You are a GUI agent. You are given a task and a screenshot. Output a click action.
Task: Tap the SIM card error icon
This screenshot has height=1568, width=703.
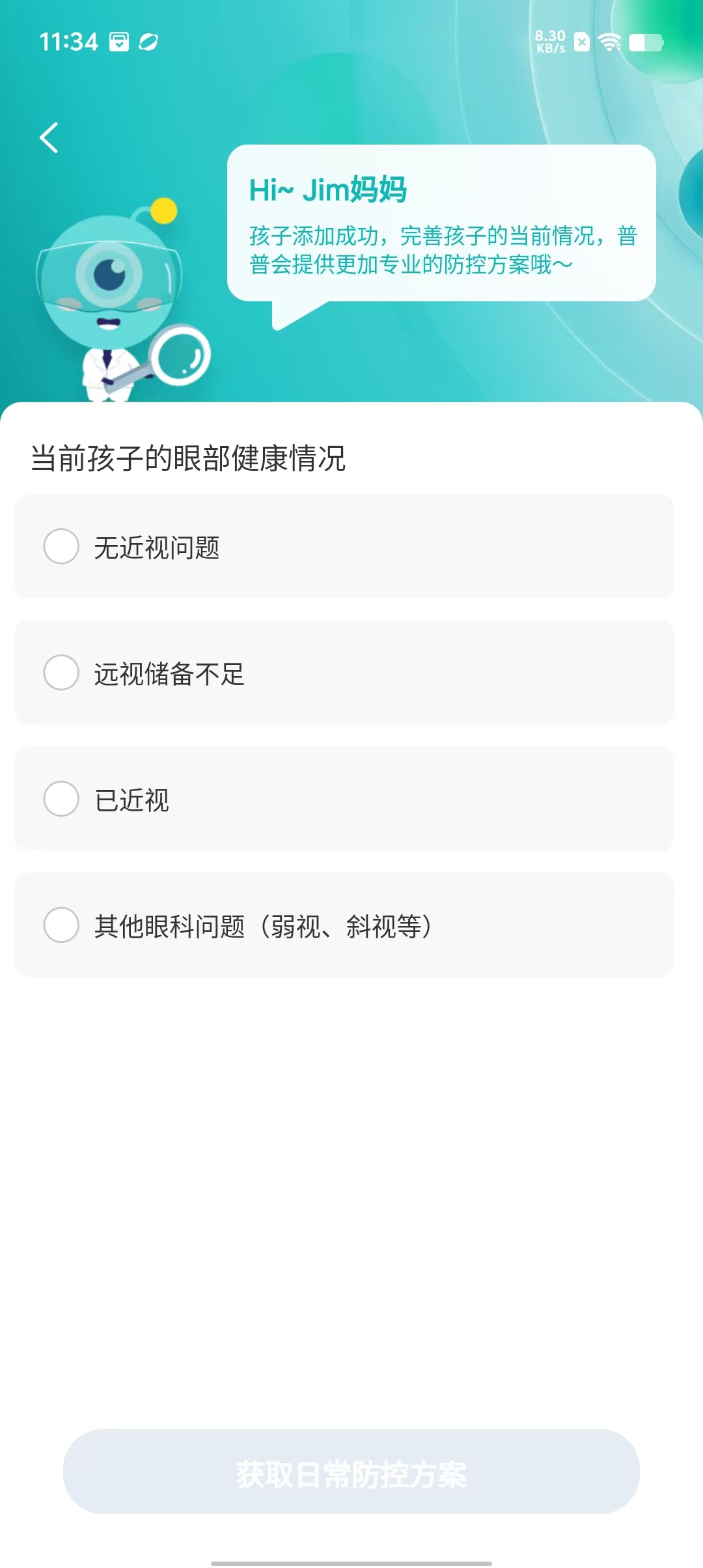pyautogui.click(x=582, y=42)
